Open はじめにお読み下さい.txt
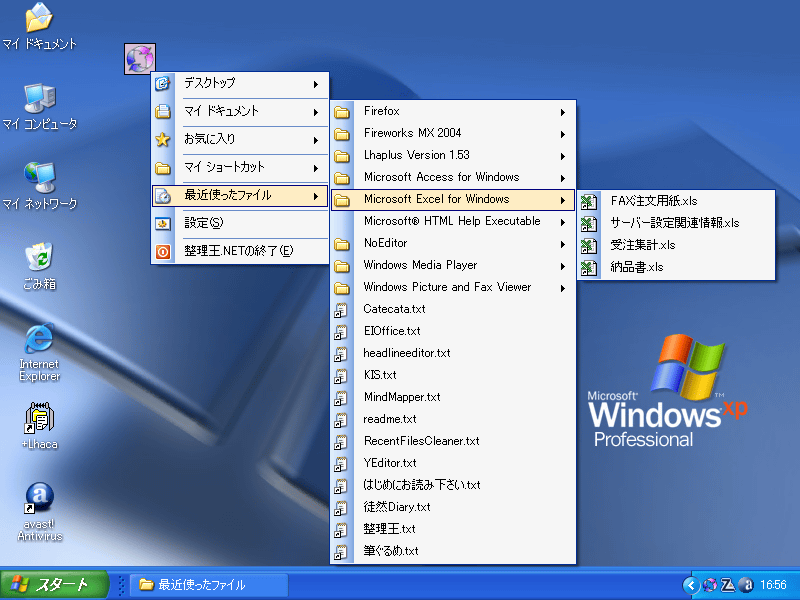Image resolution: width=800 pixels, height=600 pixels. point(453,485)
